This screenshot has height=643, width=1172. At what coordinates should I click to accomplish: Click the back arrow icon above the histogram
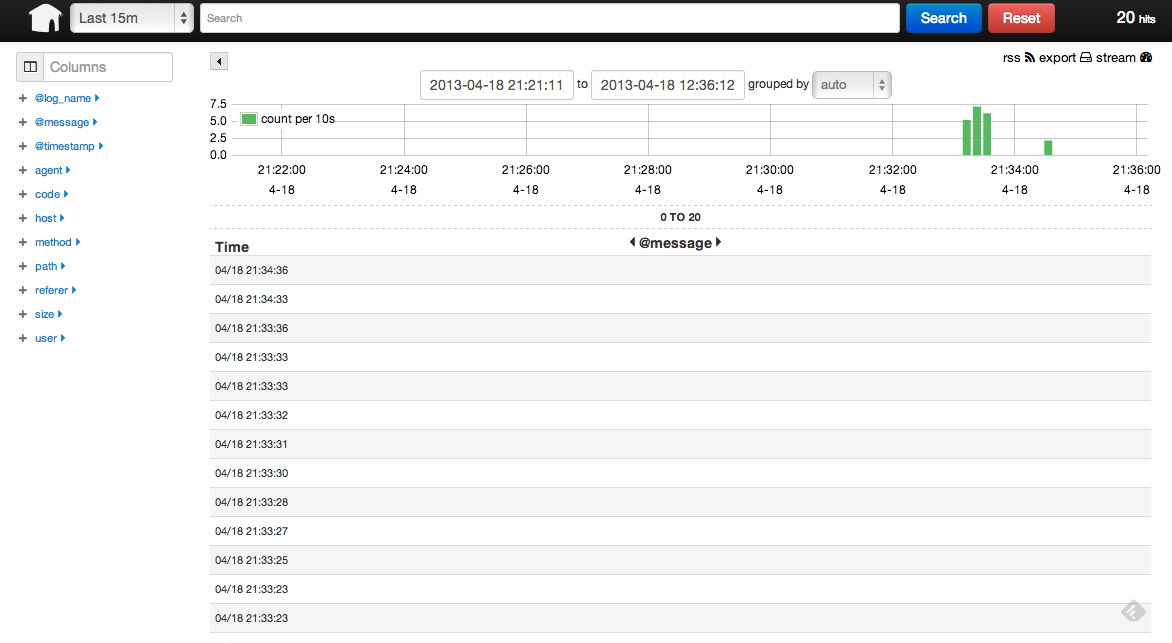[x=218, y=61]
